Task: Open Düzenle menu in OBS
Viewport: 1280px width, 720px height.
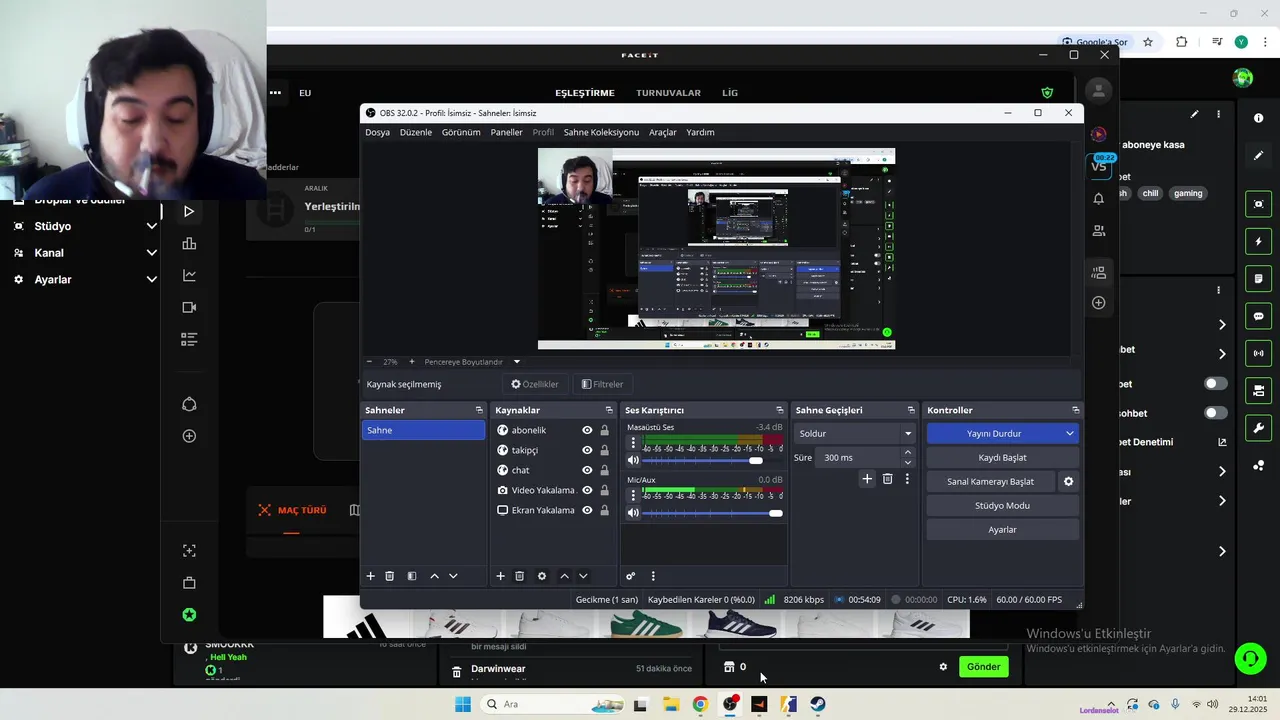Action: click(416, 132)
